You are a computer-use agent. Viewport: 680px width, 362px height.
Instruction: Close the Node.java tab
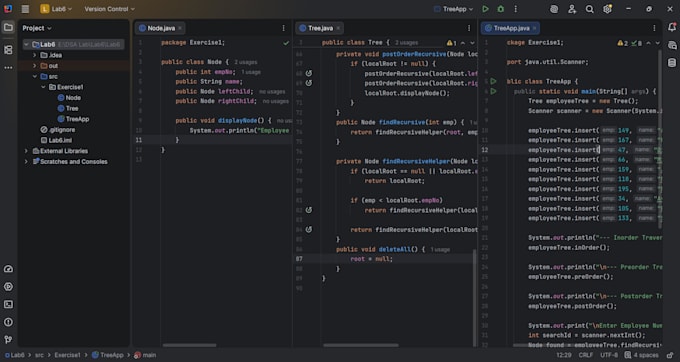click(180, 28)
